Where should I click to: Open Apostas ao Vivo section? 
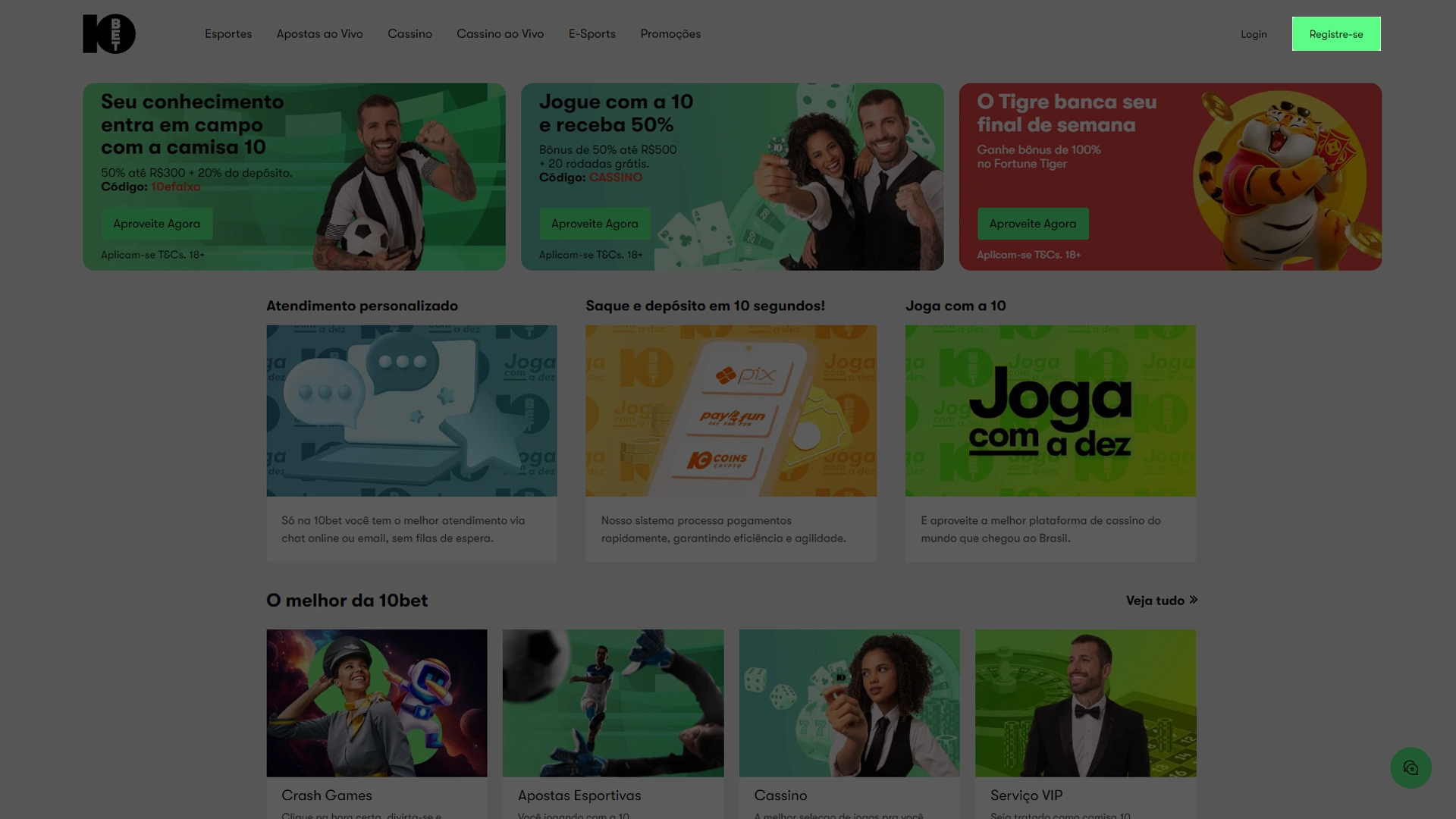319,33
